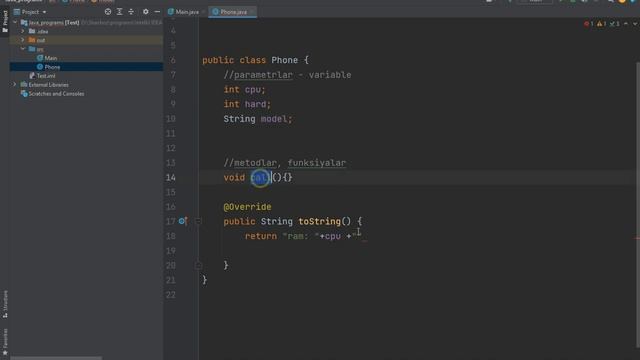
Task: Click the 'void' keyword on line 14
Action: tap(234, 178)
